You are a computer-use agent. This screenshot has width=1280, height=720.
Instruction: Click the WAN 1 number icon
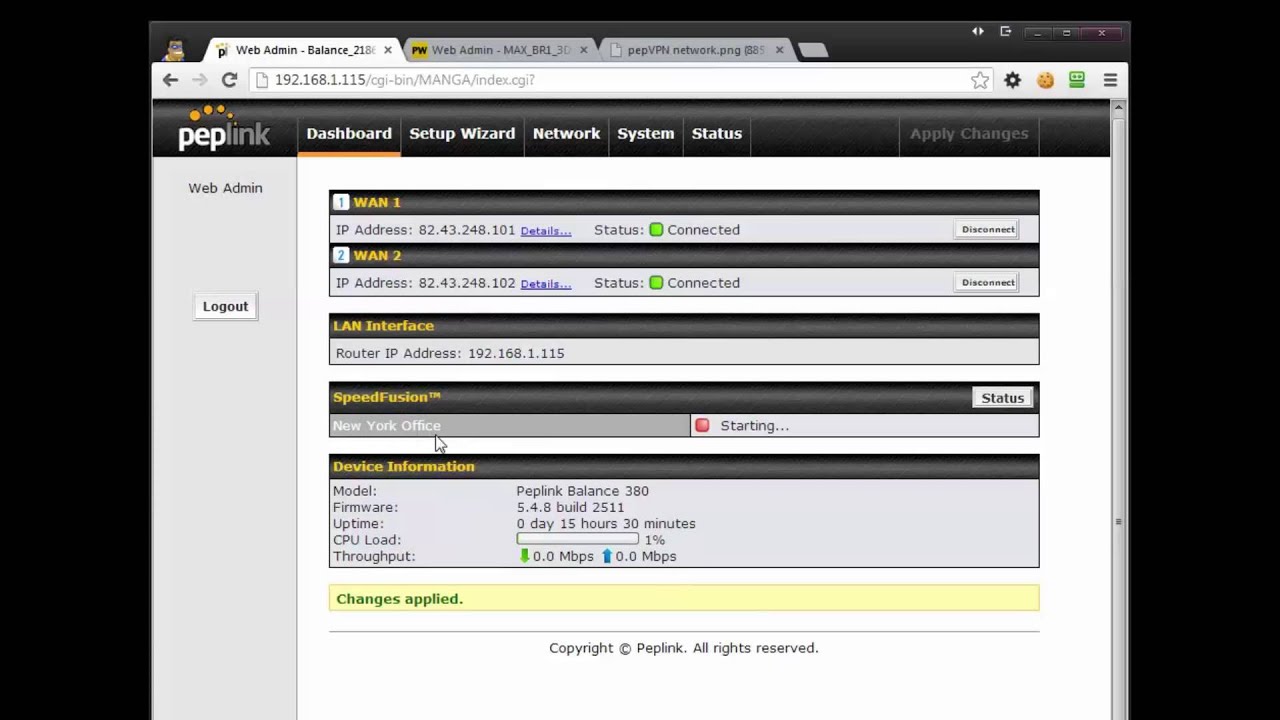(341, 202)
